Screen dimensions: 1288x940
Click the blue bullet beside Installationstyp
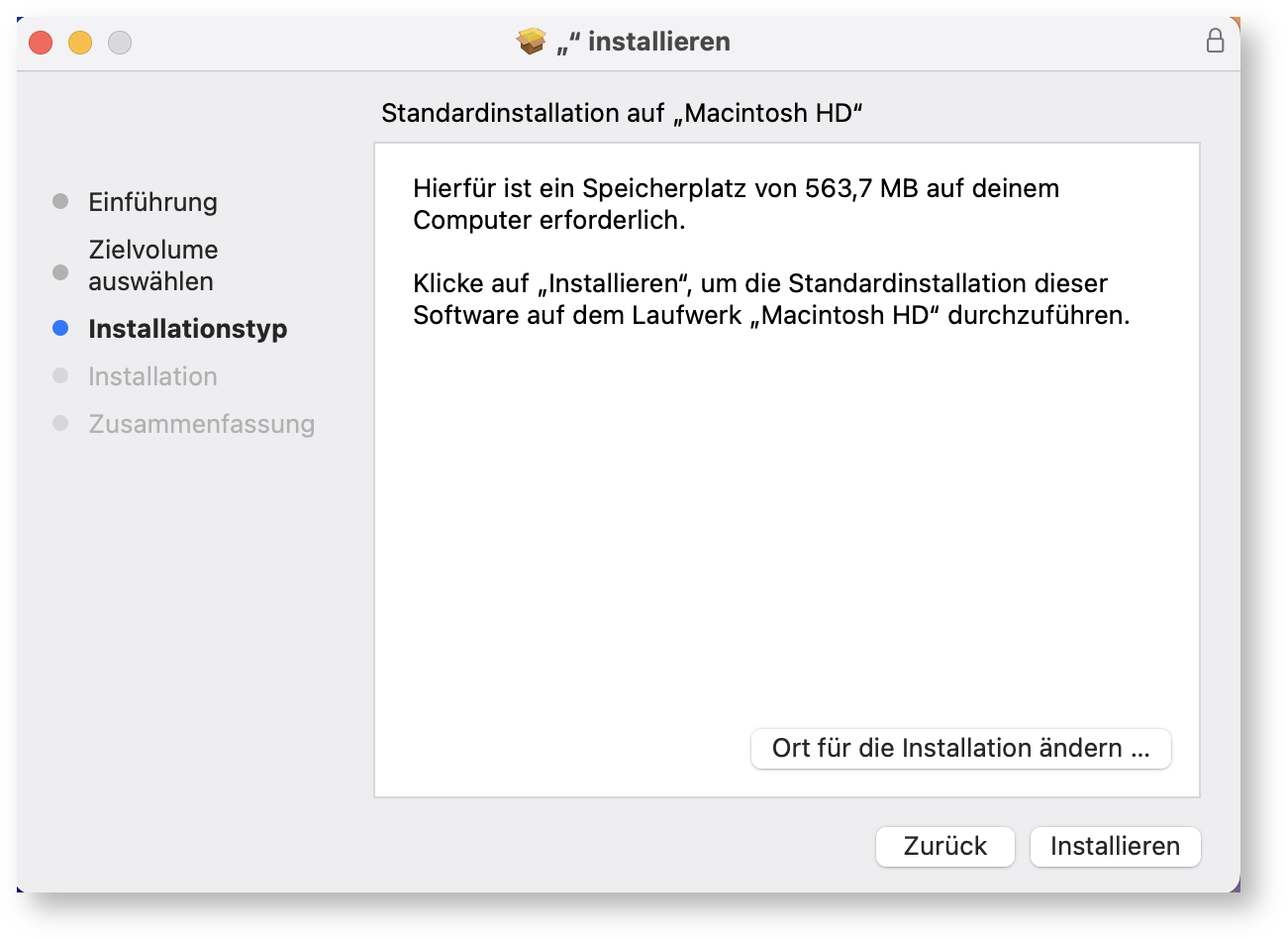point(60,328)
